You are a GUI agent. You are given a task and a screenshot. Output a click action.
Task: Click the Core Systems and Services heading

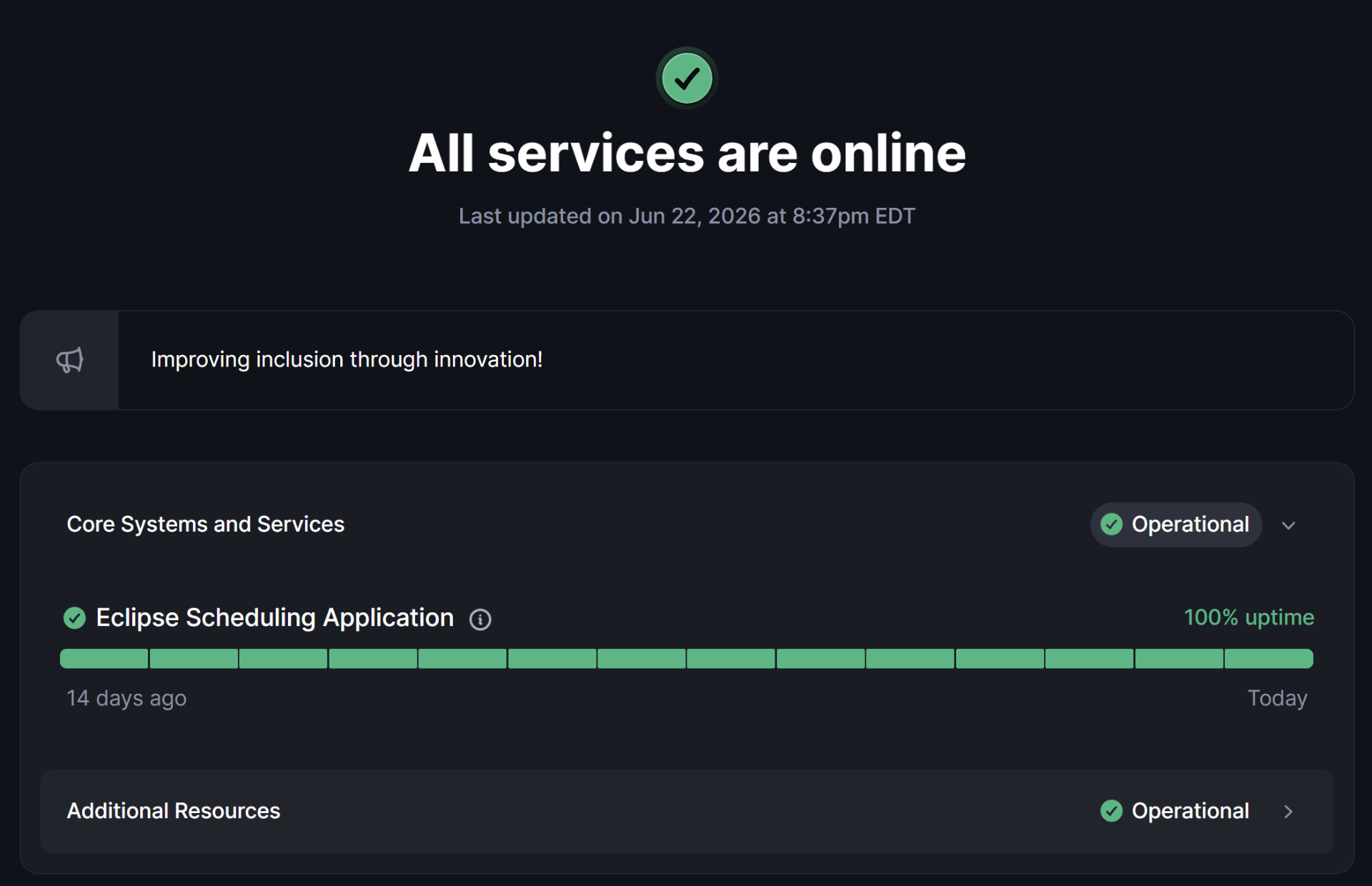pos(206,524)
